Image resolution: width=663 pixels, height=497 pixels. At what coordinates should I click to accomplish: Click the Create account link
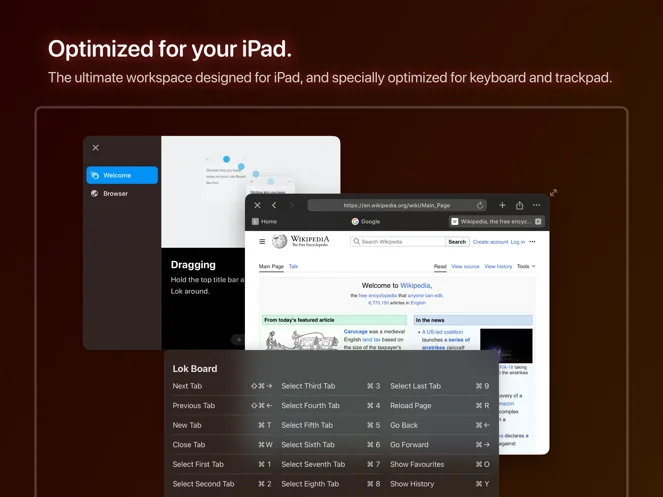[x=490, y=242]
